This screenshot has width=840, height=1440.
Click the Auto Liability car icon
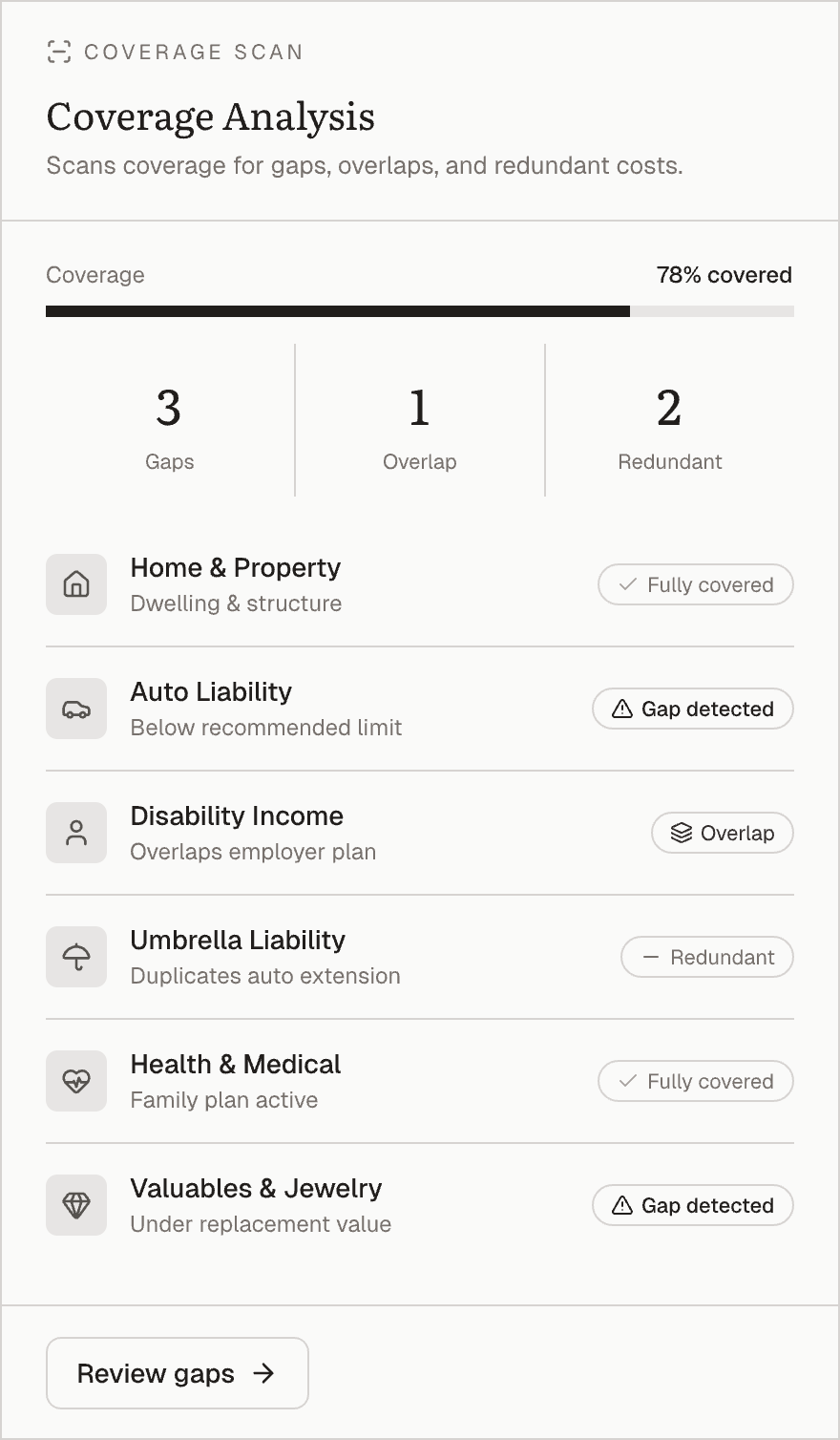(76, 709)
